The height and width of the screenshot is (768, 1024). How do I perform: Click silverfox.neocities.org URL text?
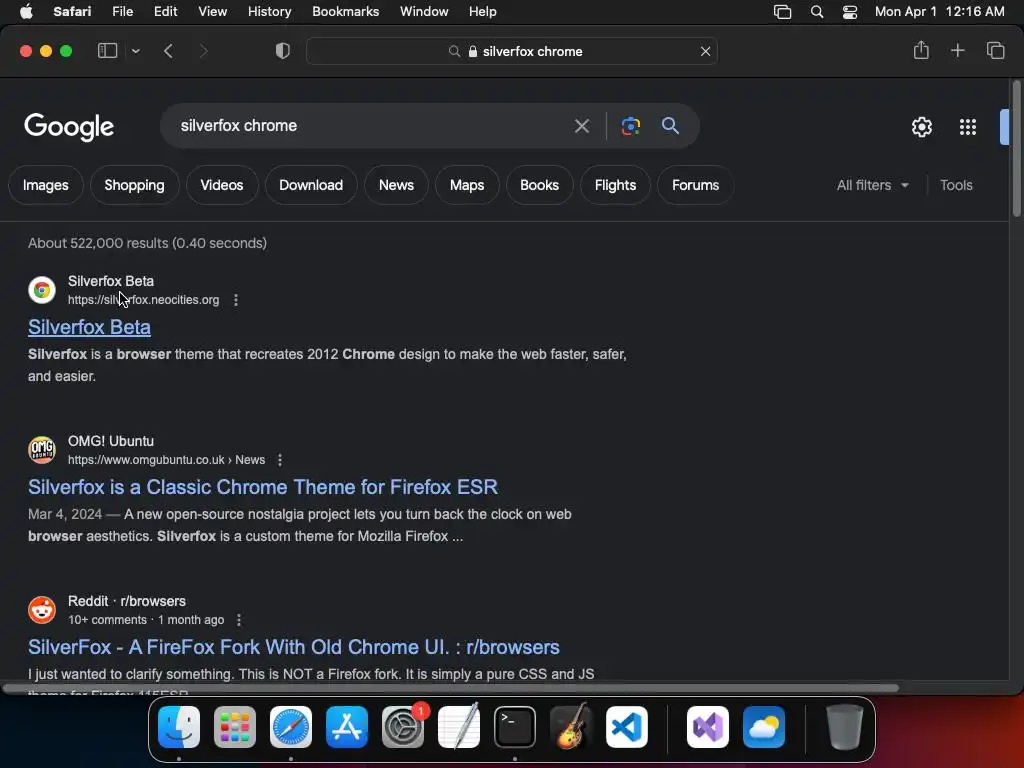[144, 300]
